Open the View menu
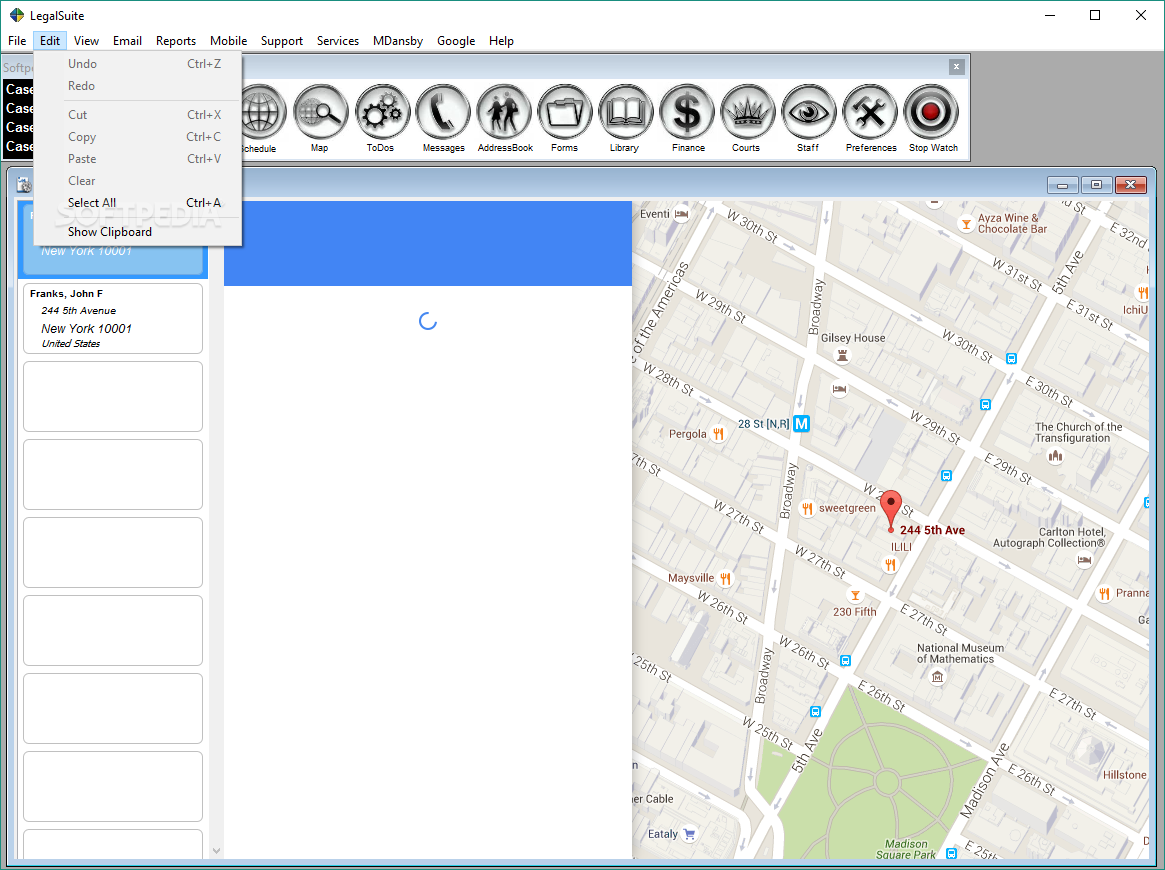Image resolution: width=1165 pixels, height=870 pixels. pyautogui.click(x=86, y=41)
